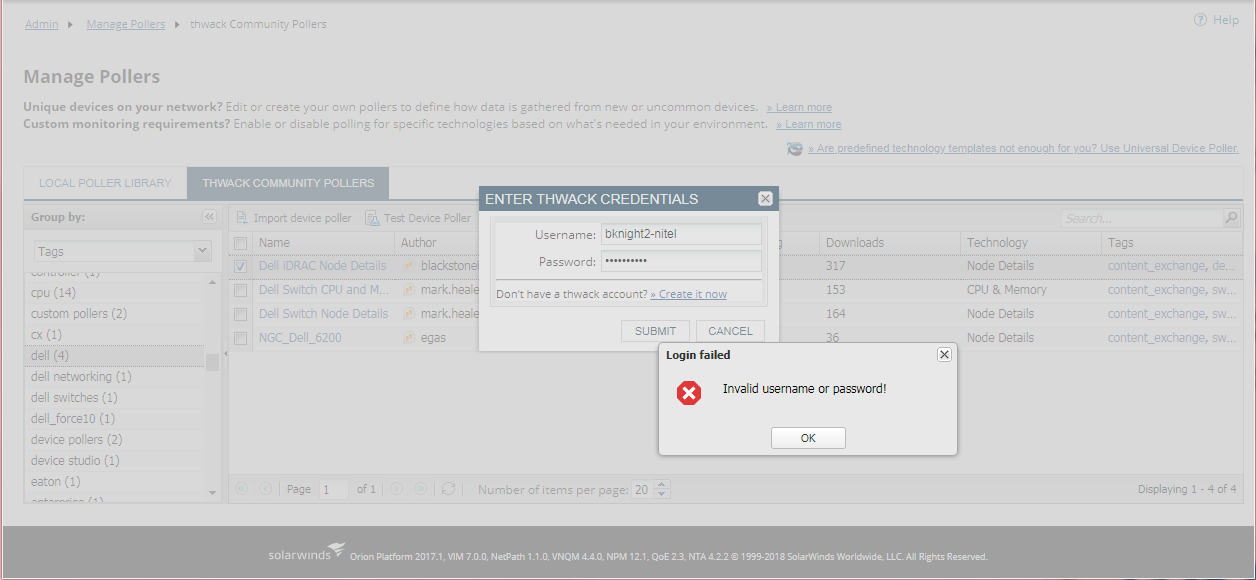Check the Dell Switch Node Details row
This screenshot has width=1256, height=580.
[x=240, y=314]
